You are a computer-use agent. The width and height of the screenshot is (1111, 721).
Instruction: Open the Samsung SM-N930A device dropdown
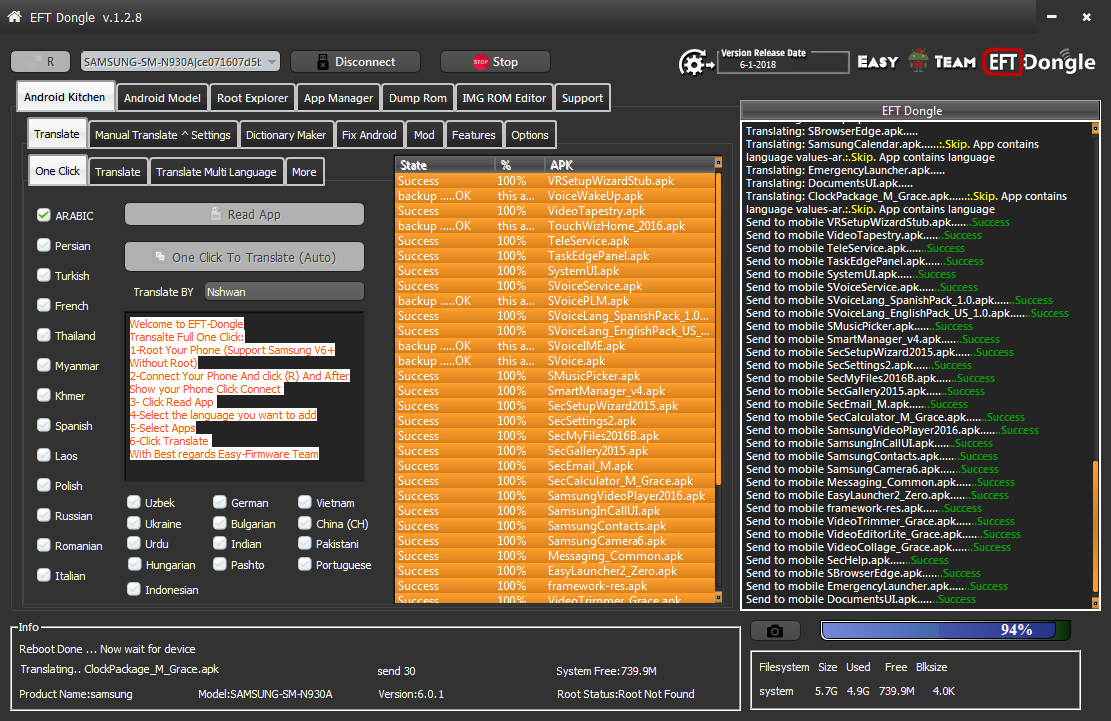(180, 62)
